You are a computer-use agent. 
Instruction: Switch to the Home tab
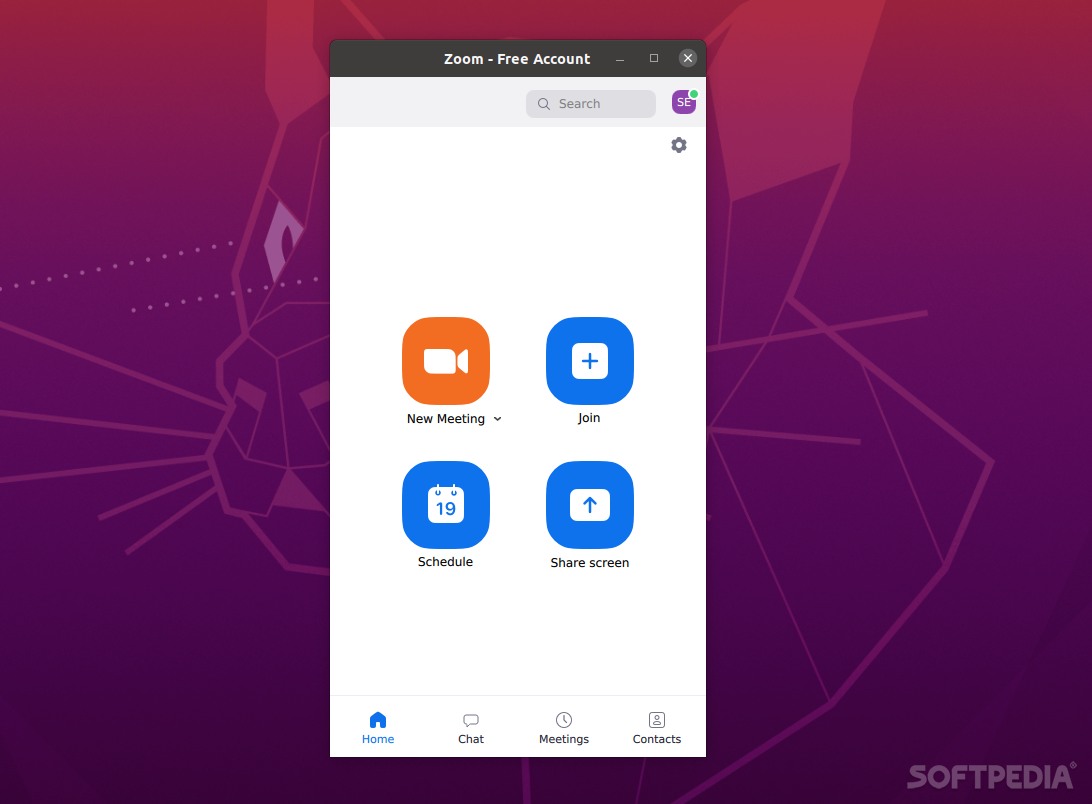[378, 728]
